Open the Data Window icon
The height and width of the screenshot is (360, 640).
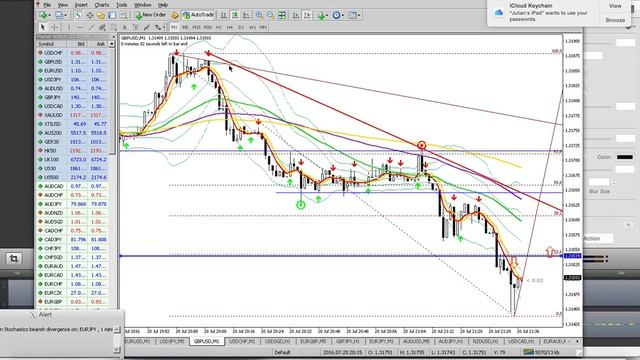(x=89, y=15)
